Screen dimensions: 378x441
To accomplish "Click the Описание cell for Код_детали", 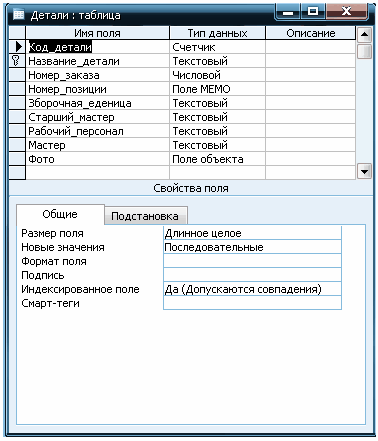I will 311,47.
